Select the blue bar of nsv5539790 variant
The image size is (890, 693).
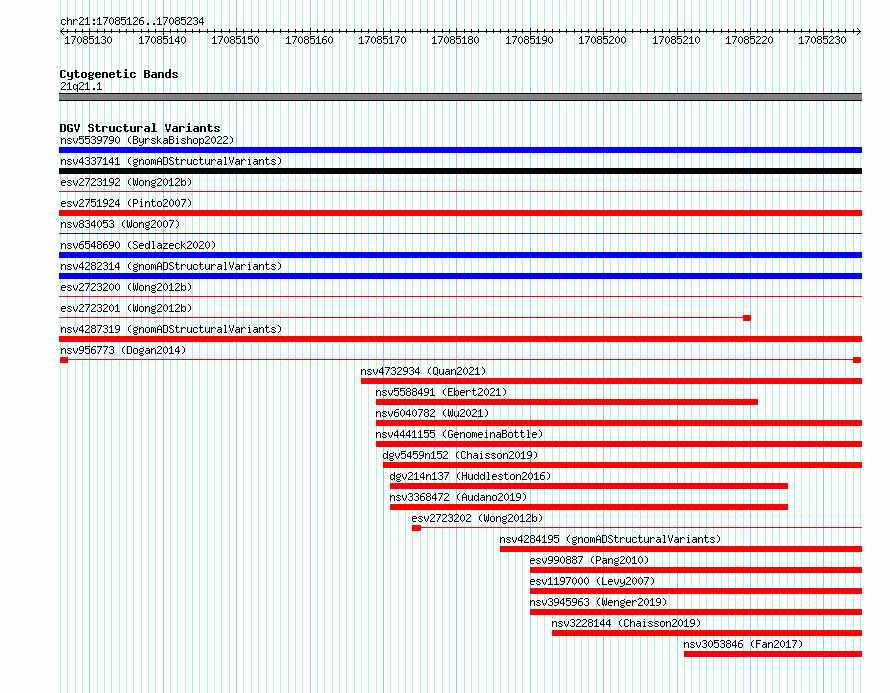pos(460,150)
